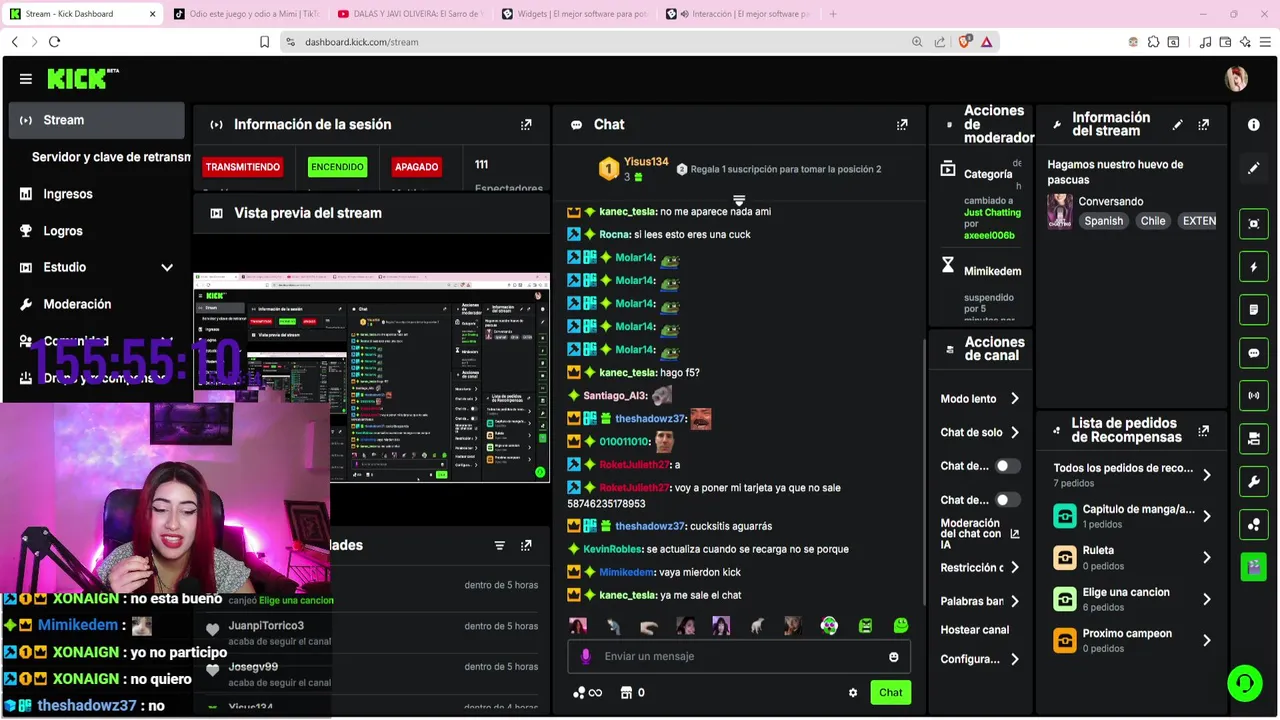Click the Chile tag
The width and height of the screenshot is (1280, 720).
(x=1153, y=221)
